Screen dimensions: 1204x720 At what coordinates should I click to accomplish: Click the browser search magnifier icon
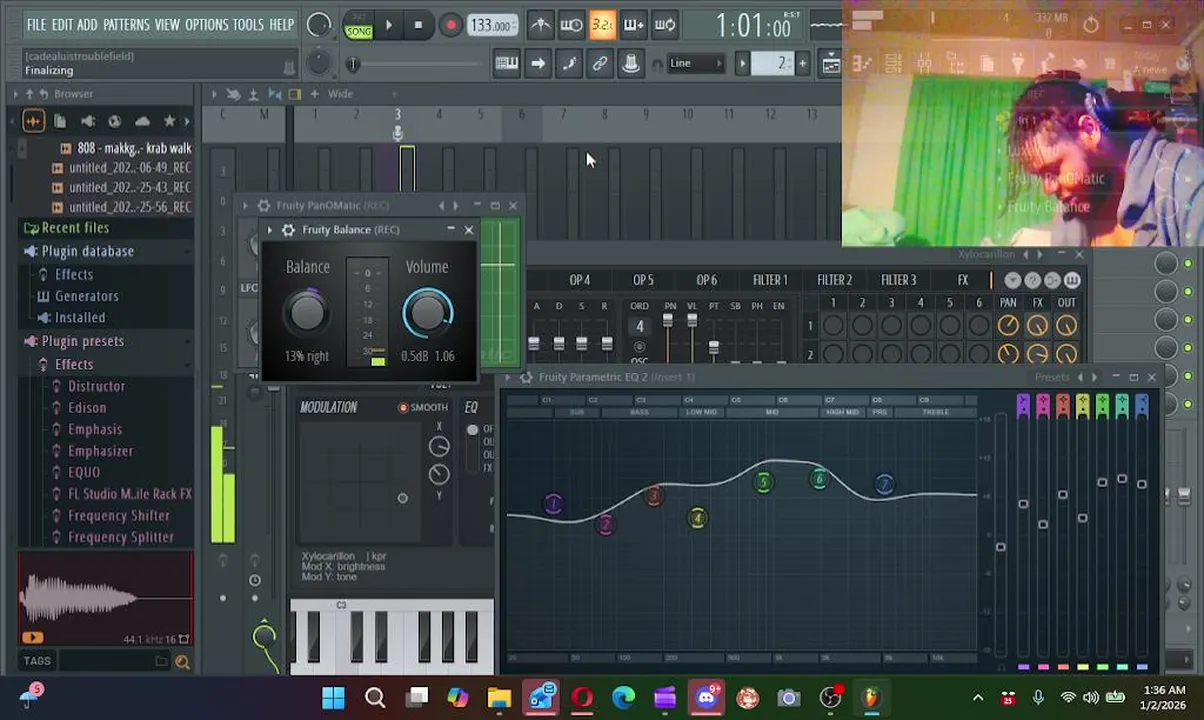(x=182, y=661)
